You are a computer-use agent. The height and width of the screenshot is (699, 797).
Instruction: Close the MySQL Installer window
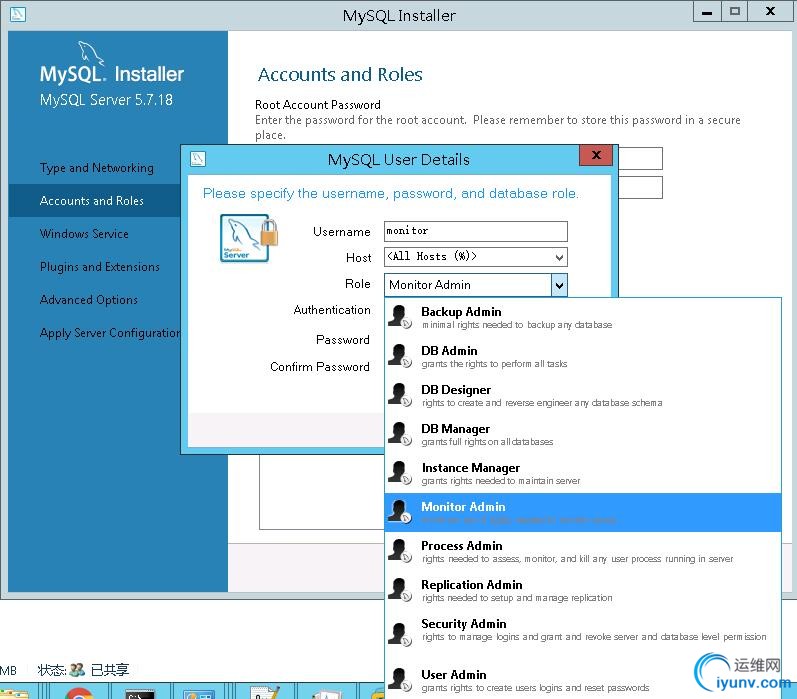coord(771,12)
